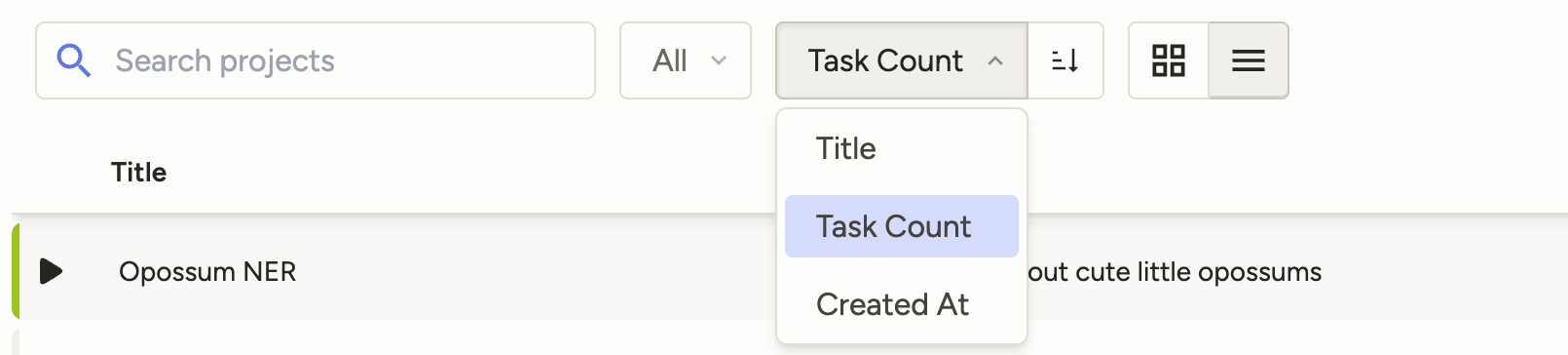
Task: Click the cute little opossums description text
Action: pyautogui.click(x=1175, y=271)
